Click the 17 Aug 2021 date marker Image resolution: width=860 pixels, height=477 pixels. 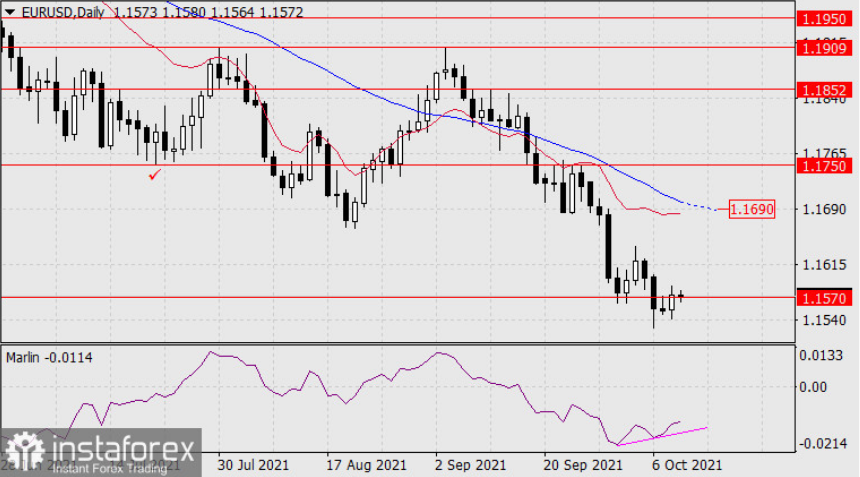pos(366,465)
